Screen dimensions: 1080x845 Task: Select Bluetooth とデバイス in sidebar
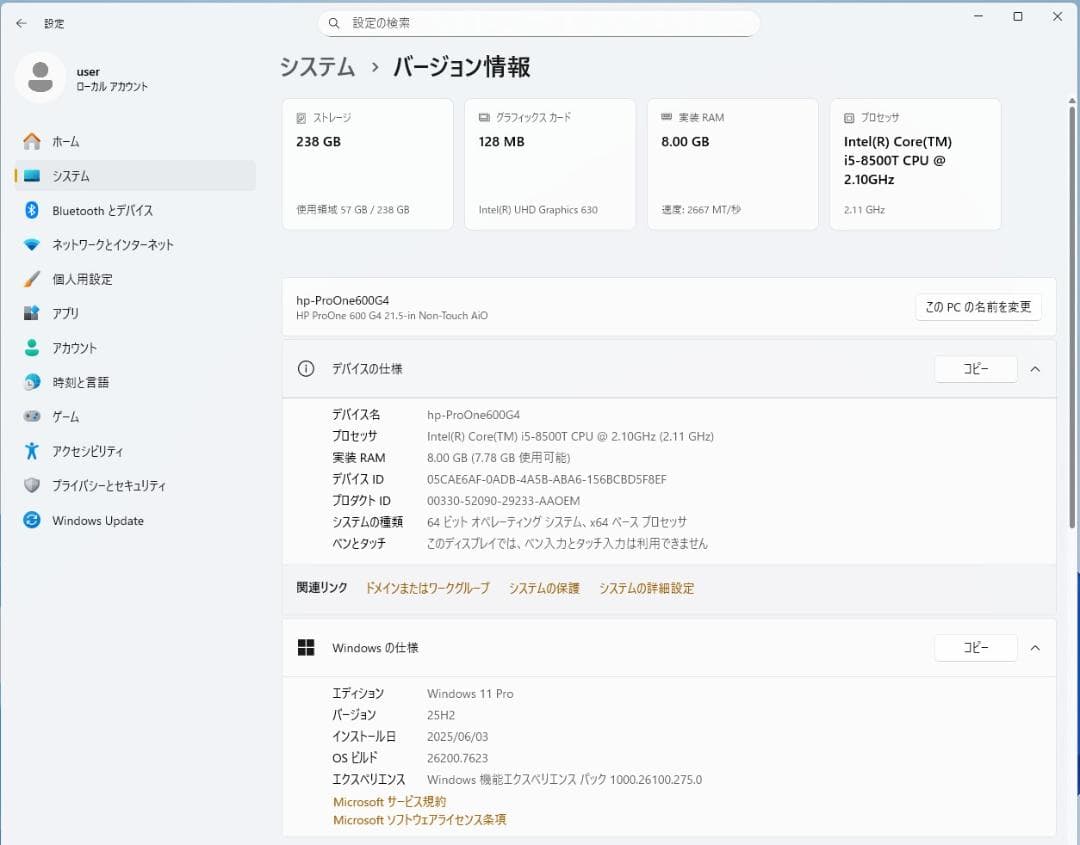point(135,210)
